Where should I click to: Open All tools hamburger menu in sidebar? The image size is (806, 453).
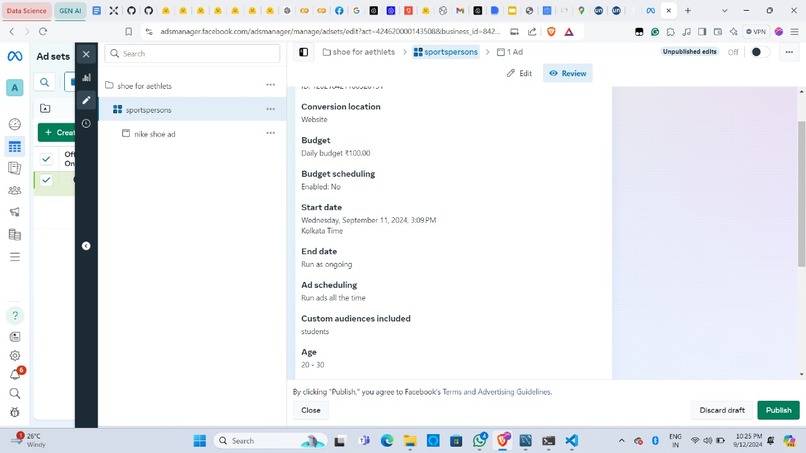pyautogui.click(x=15, y=257)
